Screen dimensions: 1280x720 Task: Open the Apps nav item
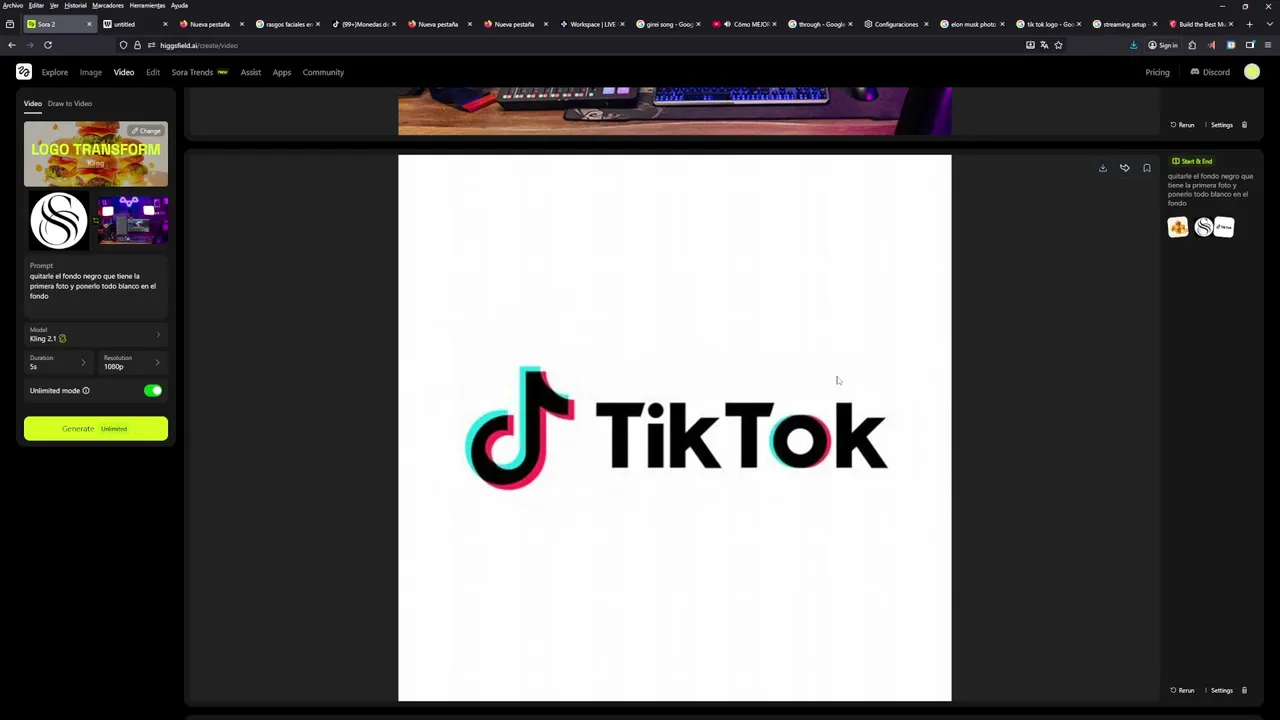tap(282, 72)
